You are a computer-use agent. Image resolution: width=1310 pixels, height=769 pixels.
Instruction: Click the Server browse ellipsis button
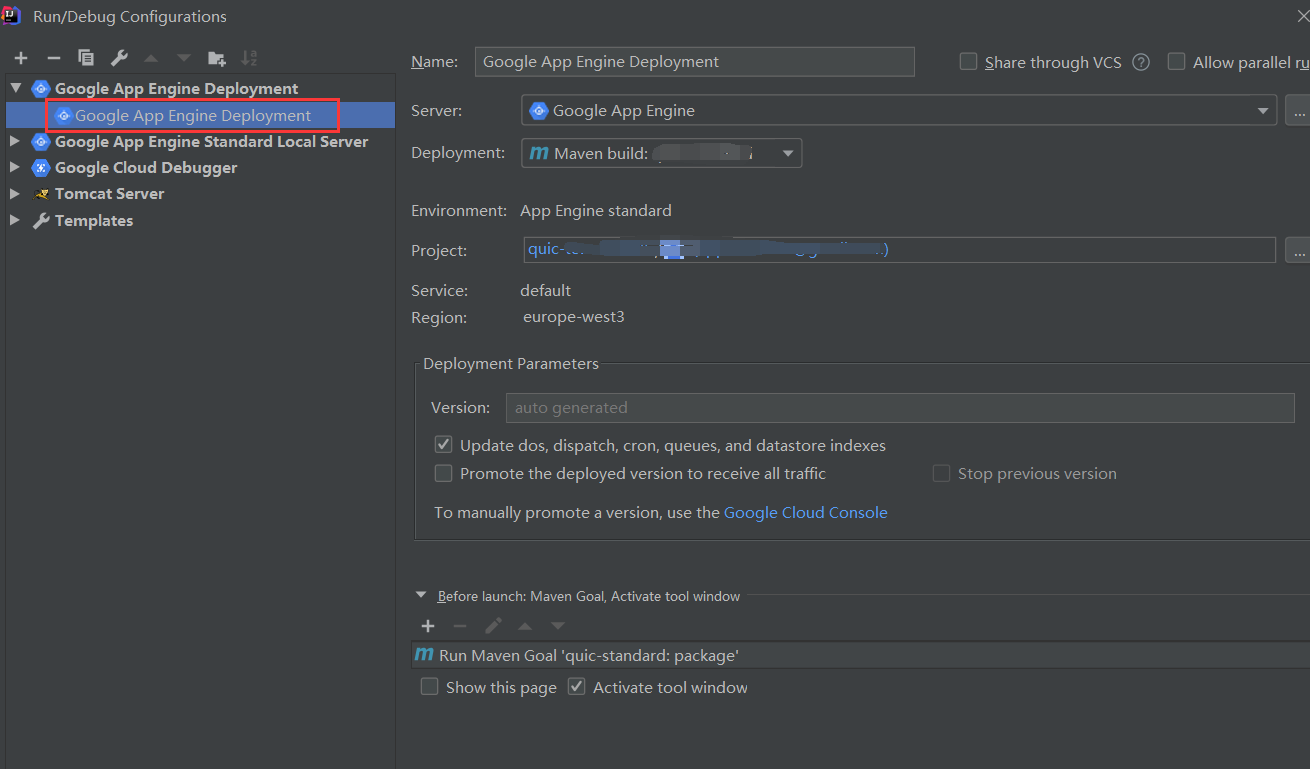click(x=1297, y=110)
